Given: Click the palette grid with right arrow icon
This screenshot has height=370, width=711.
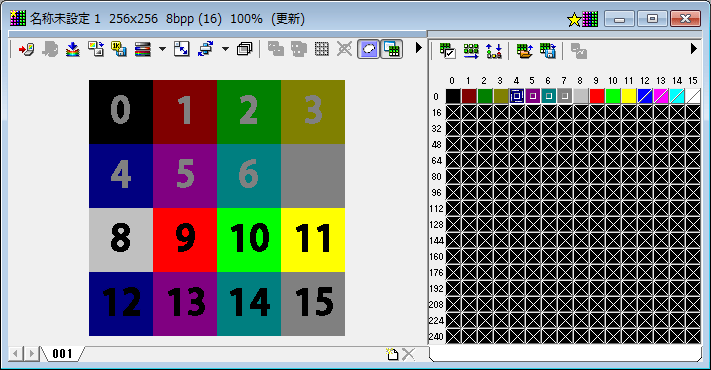Looking at the screenshot, I should tap(471, 51).
